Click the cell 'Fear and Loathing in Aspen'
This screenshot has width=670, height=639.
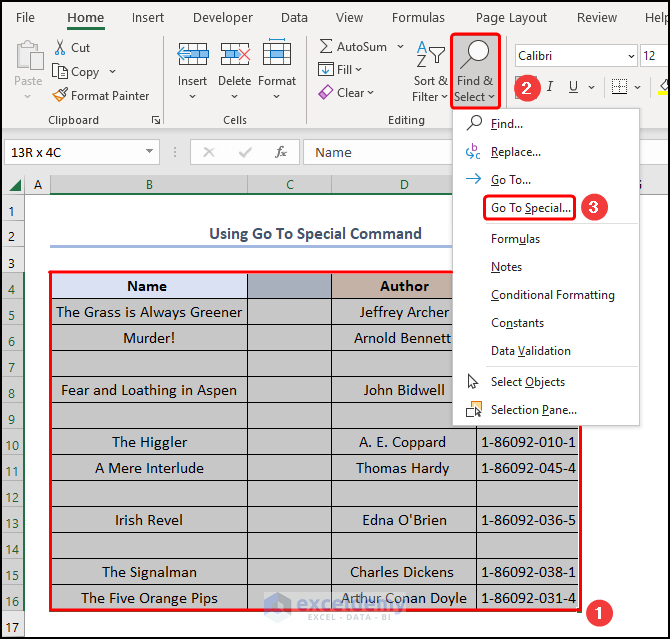(149, 390)
